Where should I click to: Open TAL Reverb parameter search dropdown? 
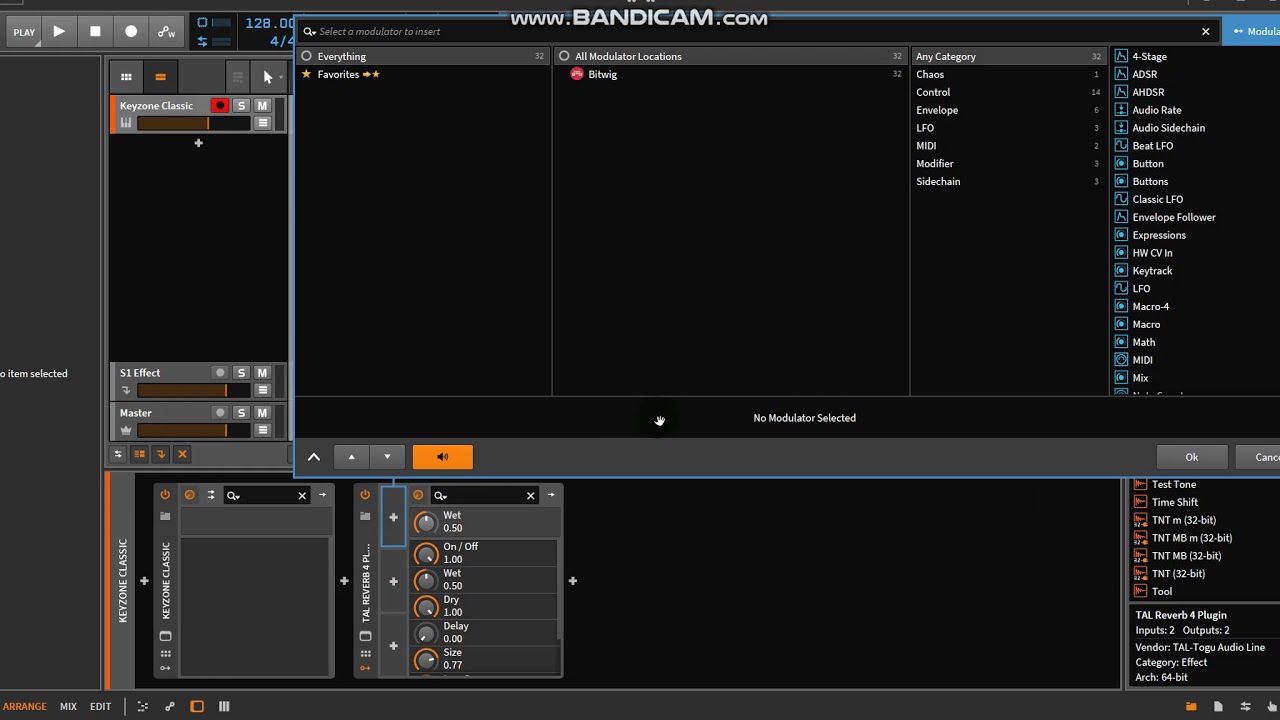(440, 495)
